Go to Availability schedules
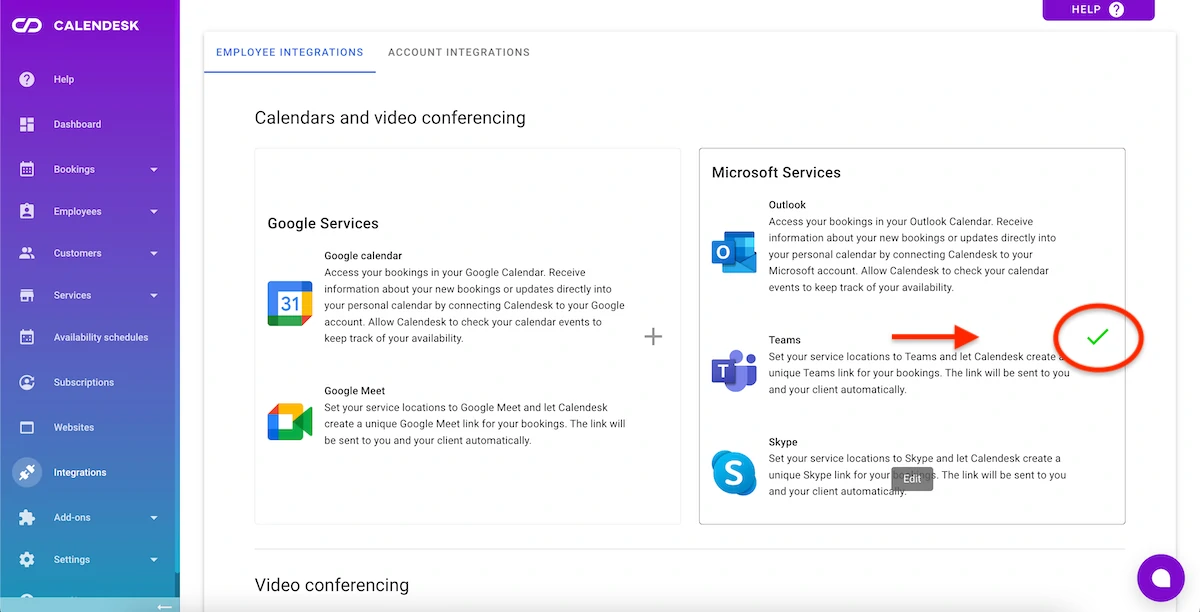The width and height of the screenshot is (1200, 612). click(100, 338)
